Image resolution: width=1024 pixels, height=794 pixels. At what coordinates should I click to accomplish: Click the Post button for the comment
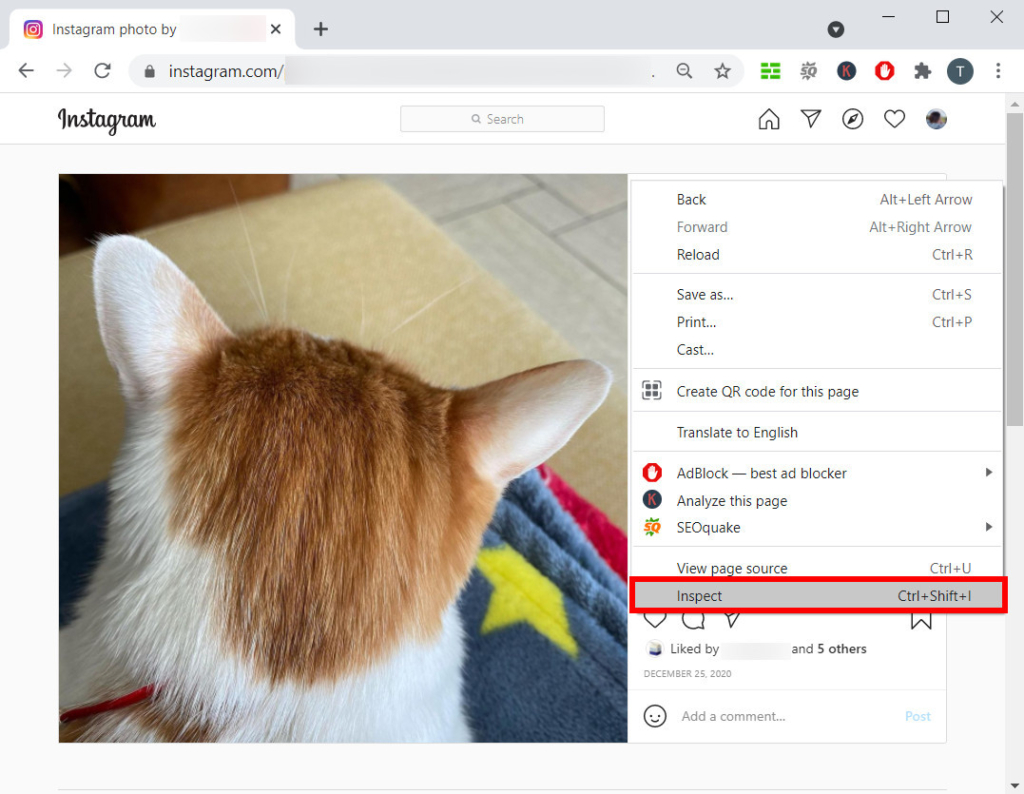point(917,716)
